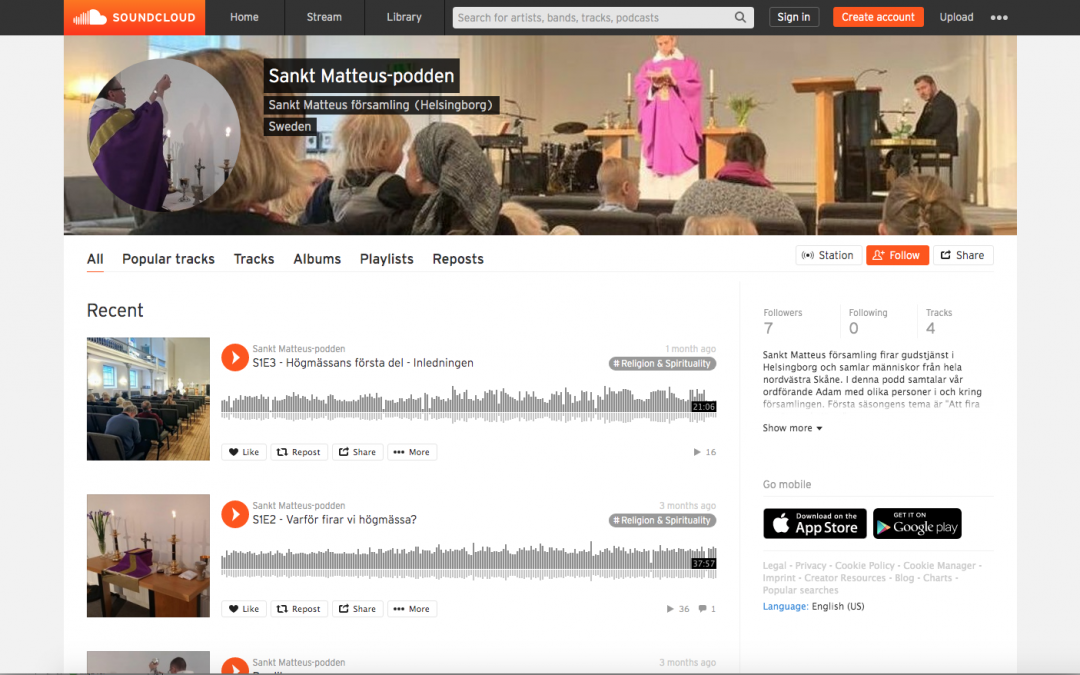The height and width of the screenshot is (675, 1080).
Task: Open the Blog footer link
Action: tap(904, 578)
